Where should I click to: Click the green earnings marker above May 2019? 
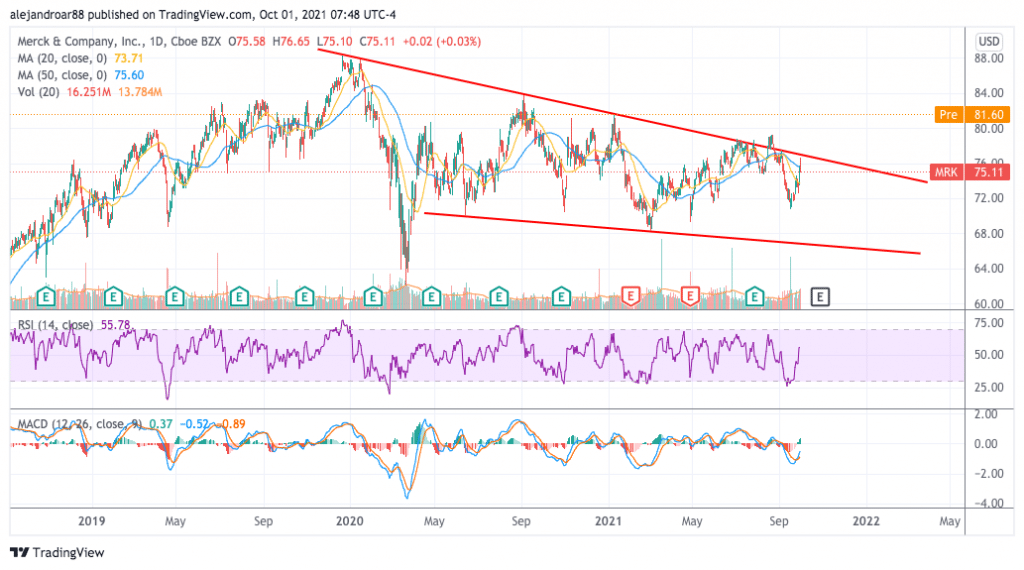point(175,296)
